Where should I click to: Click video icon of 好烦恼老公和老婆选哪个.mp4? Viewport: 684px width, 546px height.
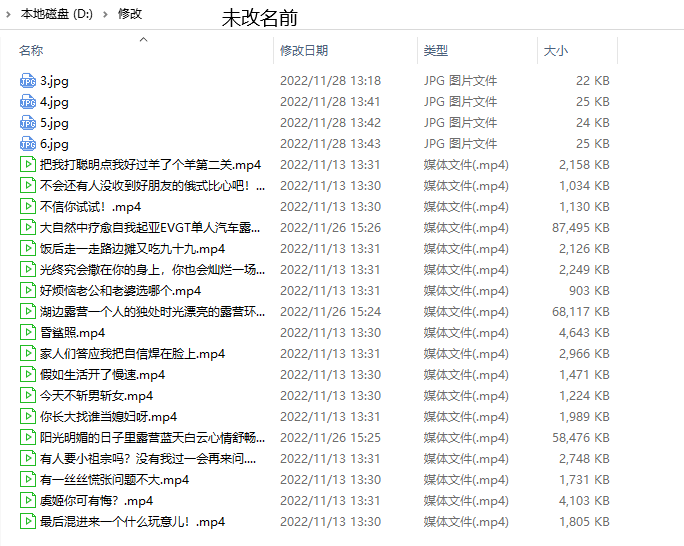28,290
